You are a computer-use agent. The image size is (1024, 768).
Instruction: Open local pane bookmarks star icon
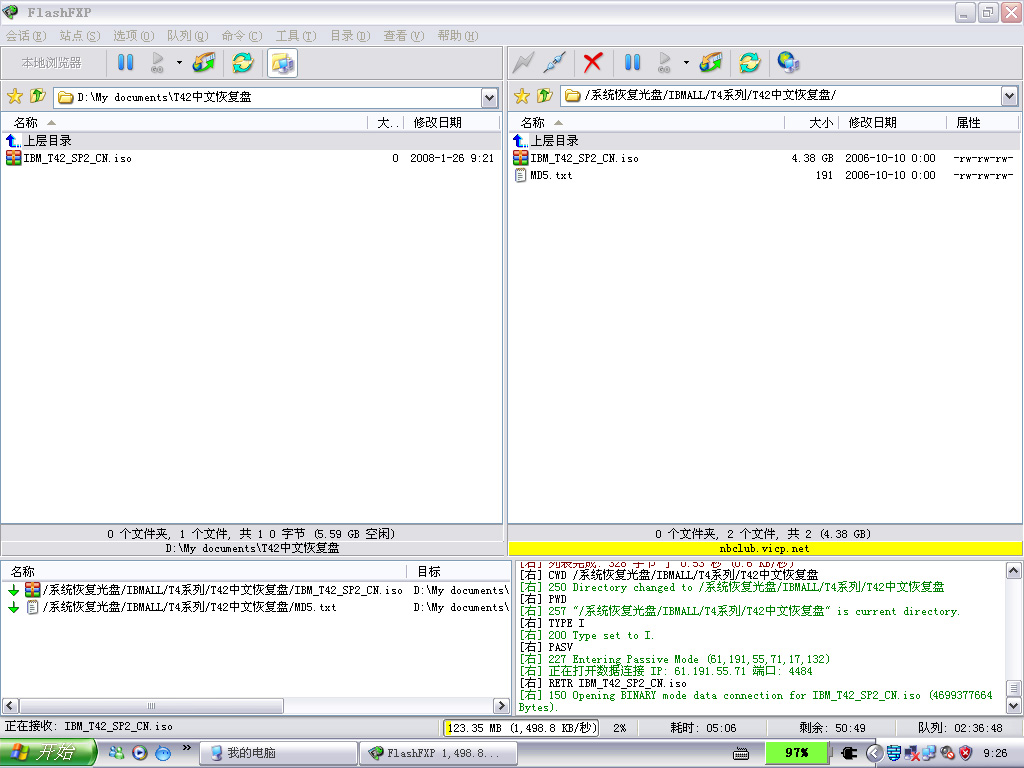(x=14, y=97)
